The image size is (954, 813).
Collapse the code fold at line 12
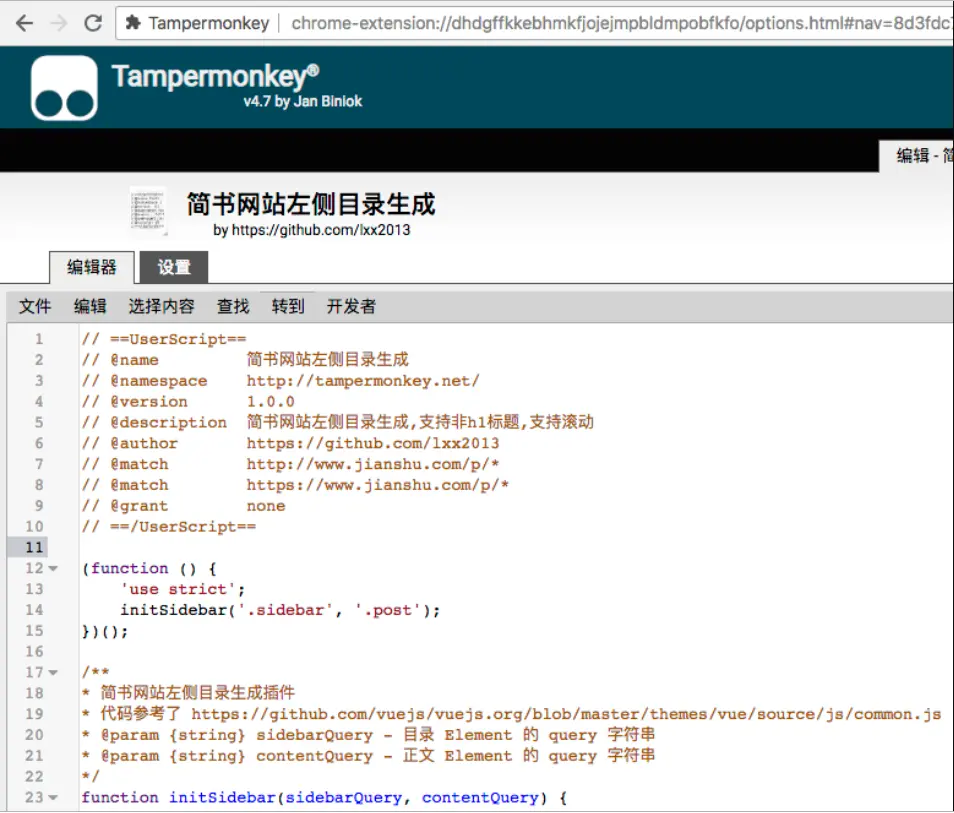[x=53, y=569]
